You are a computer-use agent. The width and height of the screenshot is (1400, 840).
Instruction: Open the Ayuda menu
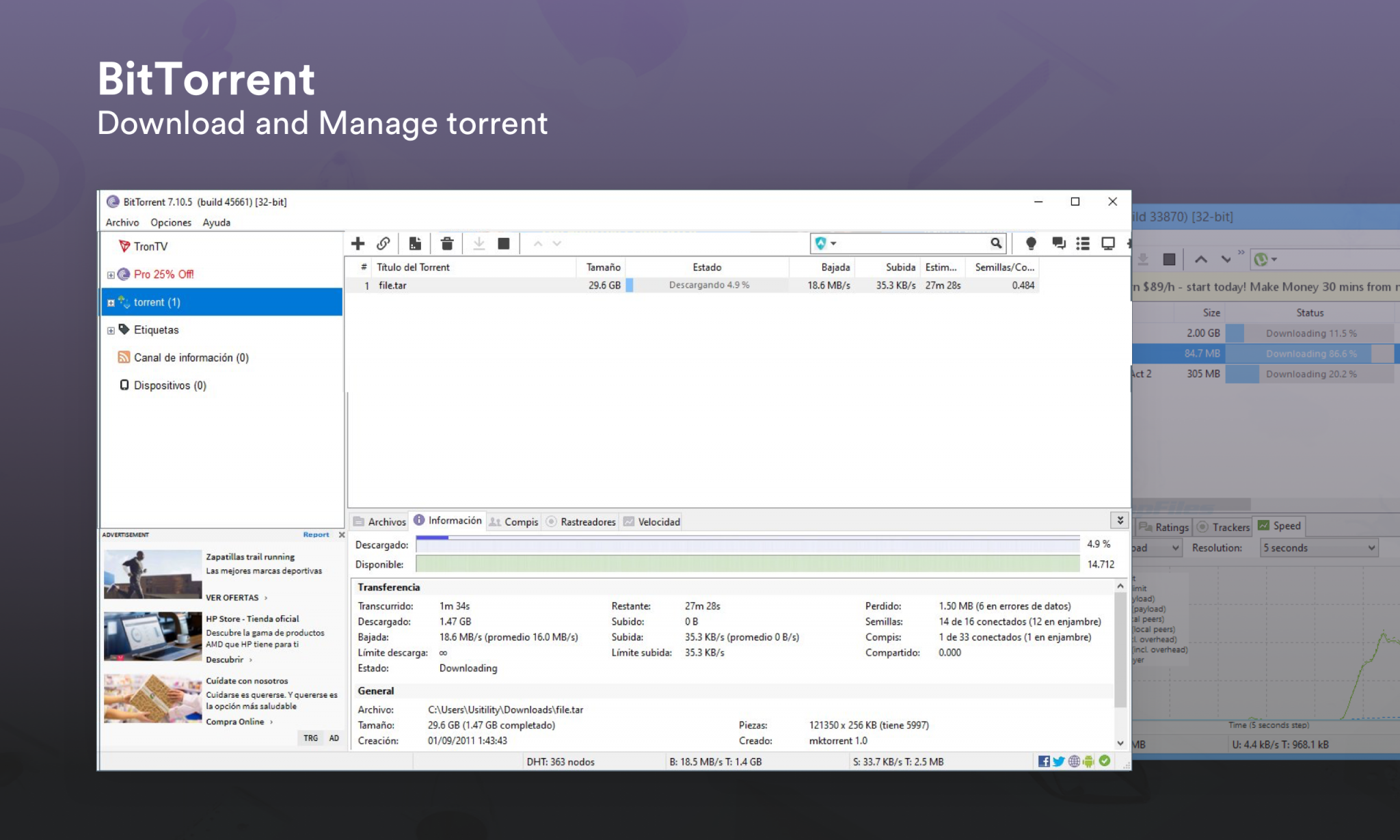tap(216, 222)
